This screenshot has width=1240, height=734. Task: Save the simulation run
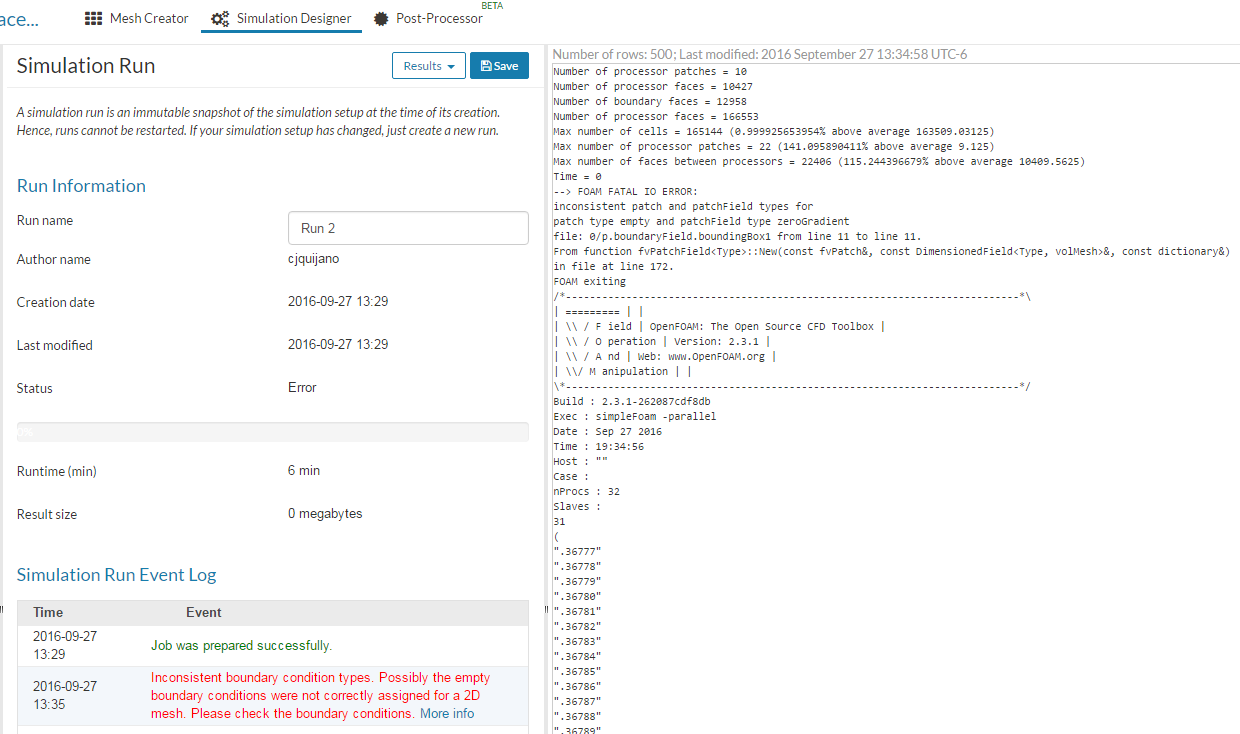[499, 66]
